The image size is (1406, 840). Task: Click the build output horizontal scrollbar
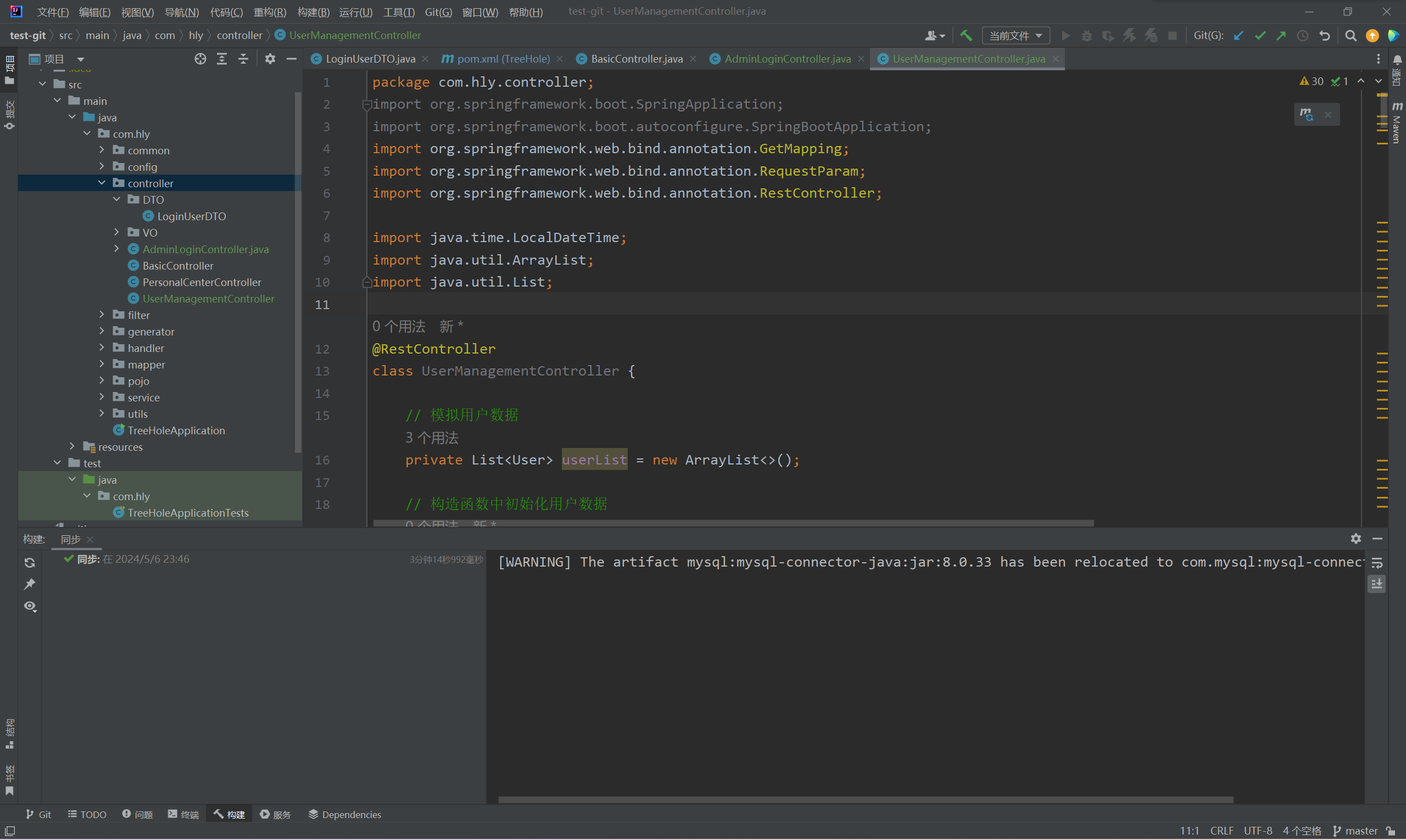865,800
